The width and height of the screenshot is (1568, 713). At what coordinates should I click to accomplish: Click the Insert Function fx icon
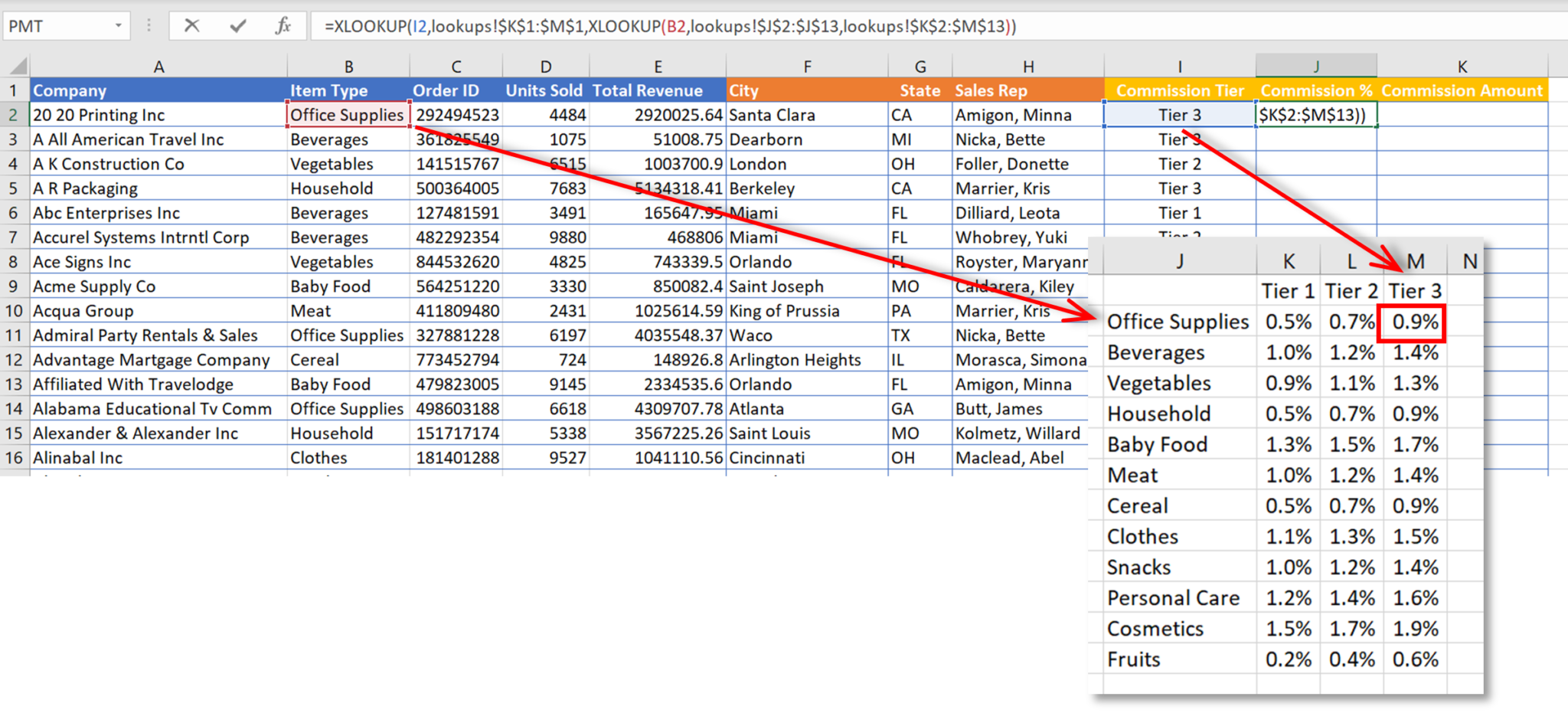tap(283, 25)
